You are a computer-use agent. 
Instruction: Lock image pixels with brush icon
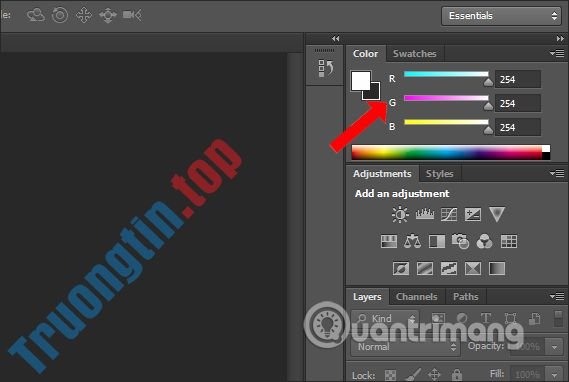coord(413,374)
